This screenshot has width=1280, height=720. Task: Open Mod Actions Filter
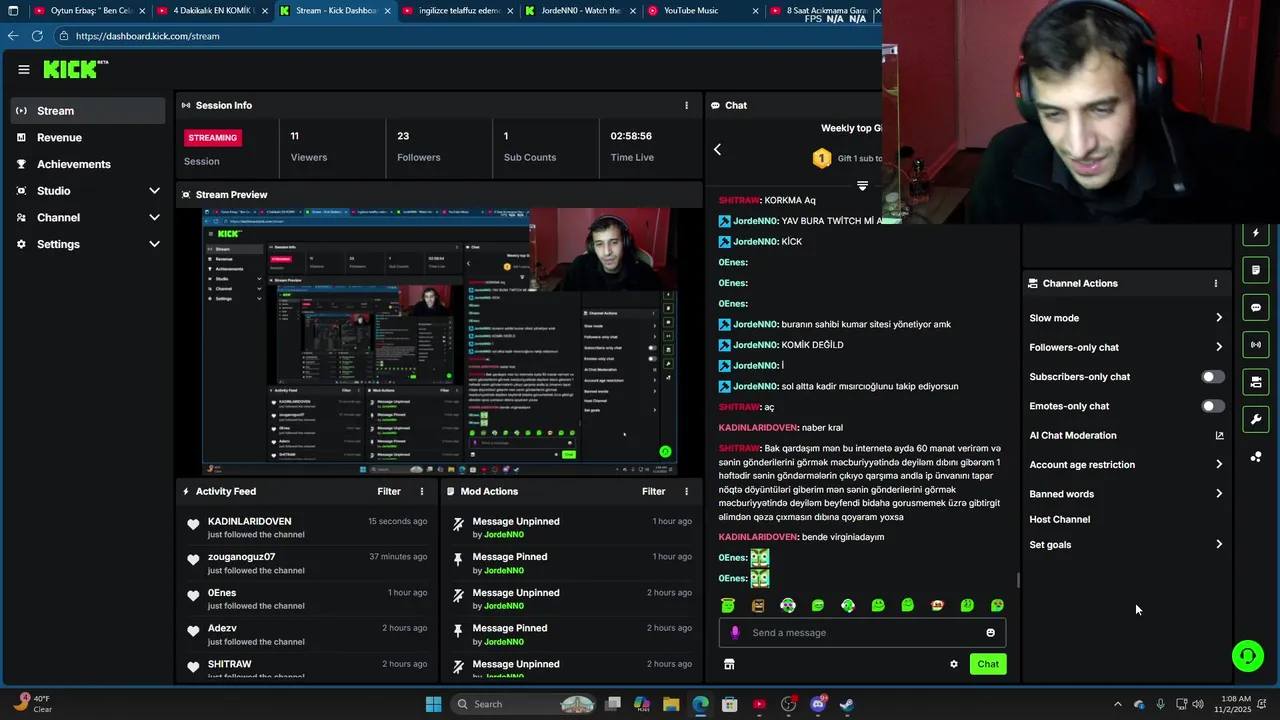653,491
